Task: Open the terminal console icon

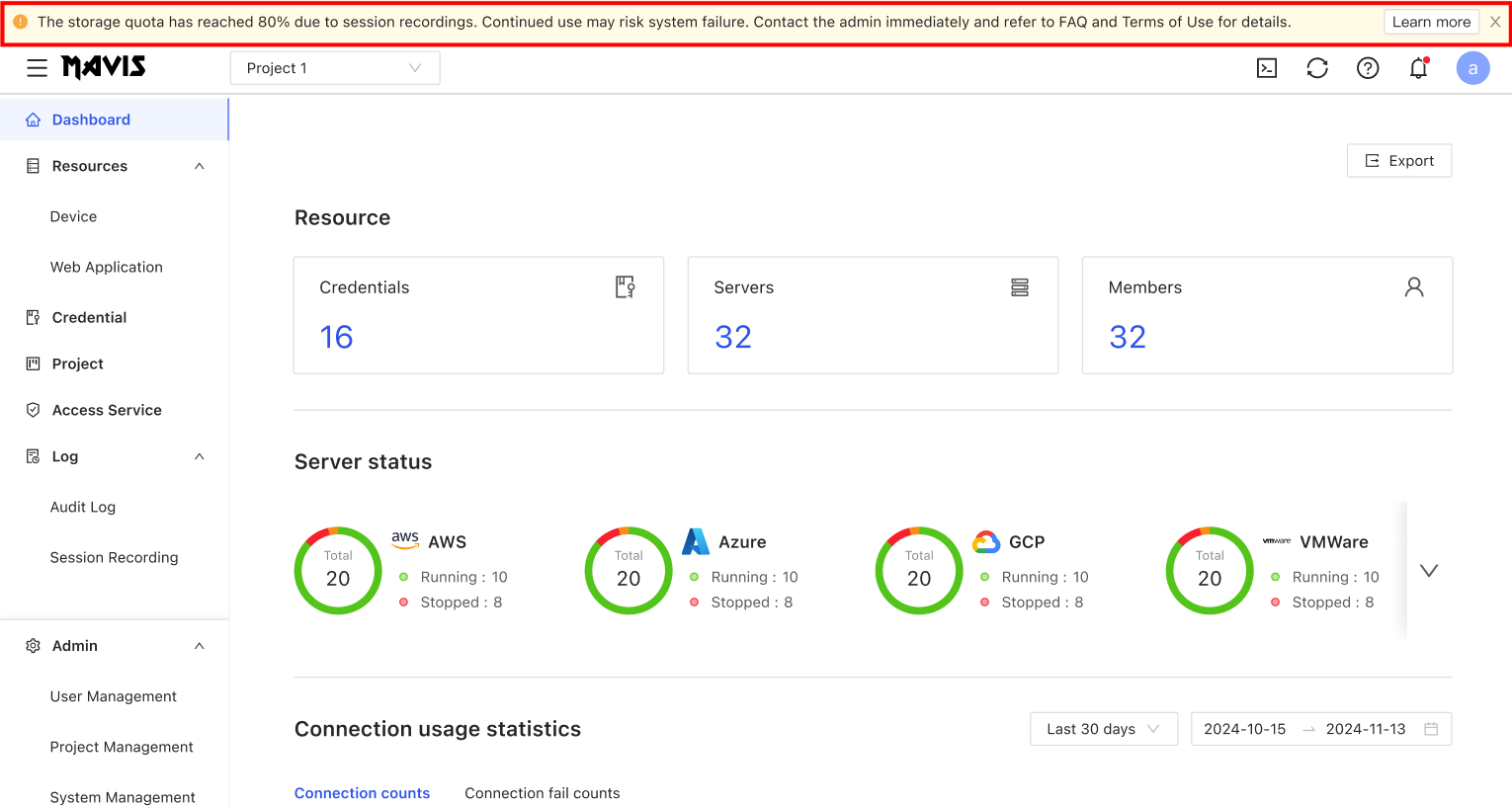Action: tap(1266, 68)
